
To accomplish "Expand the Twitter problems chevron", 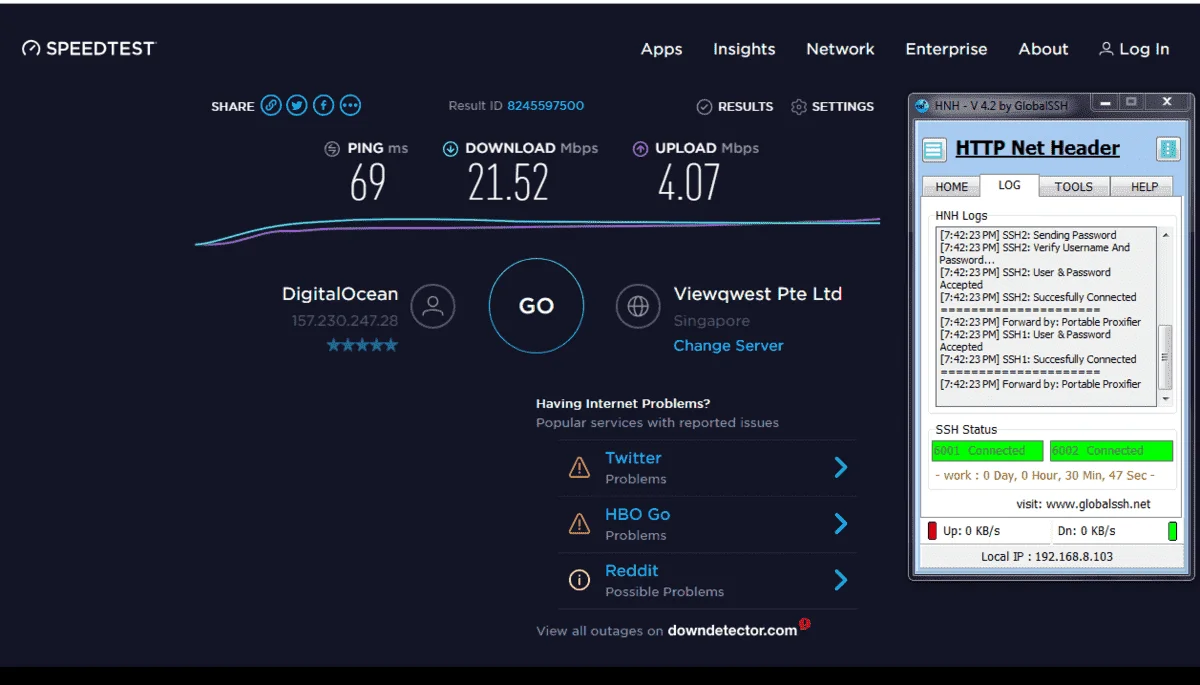I will [841, 467].
